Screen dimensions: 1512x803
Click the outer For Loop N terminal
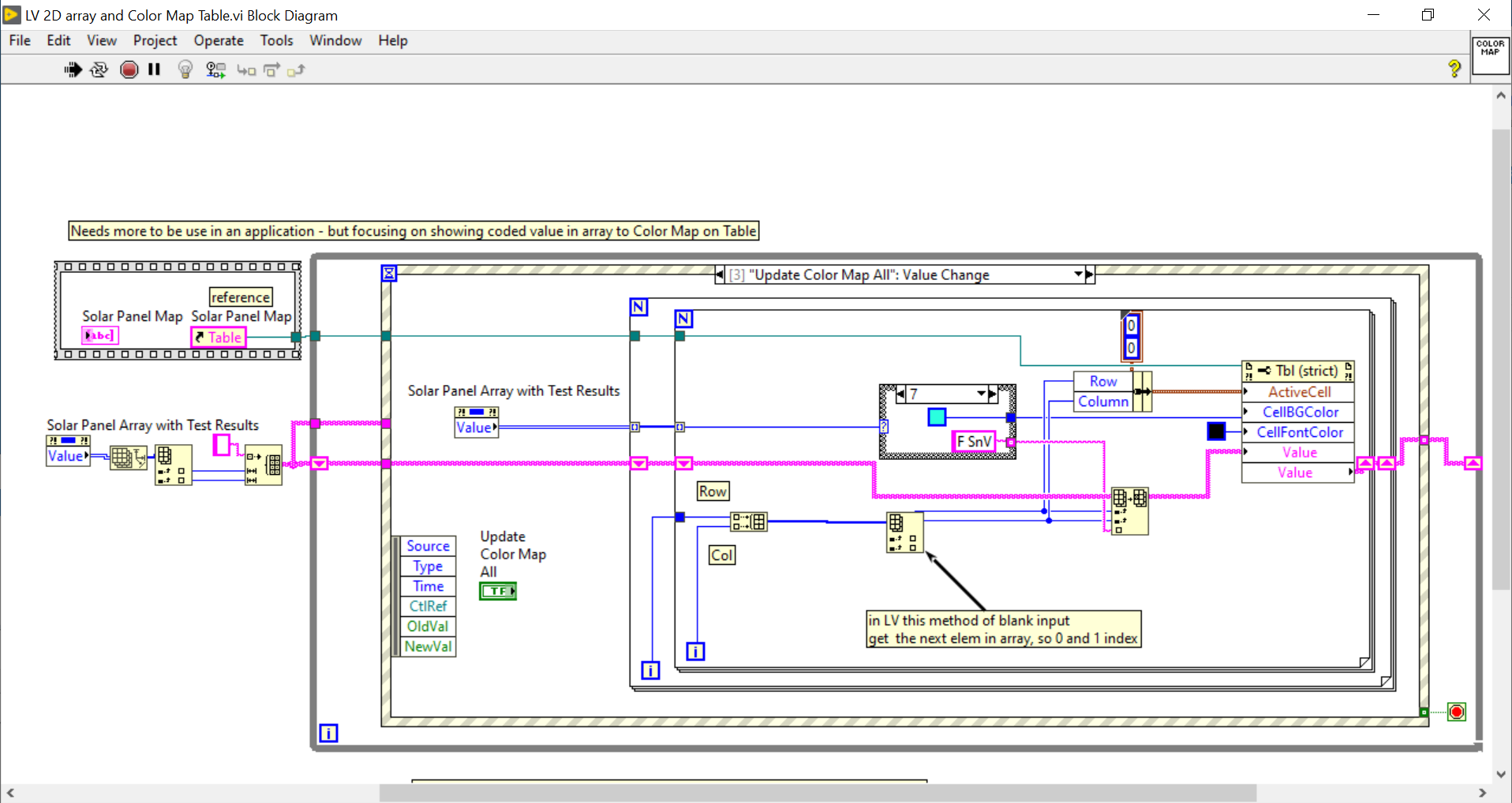pyautogui.click(x=638, y=307)
